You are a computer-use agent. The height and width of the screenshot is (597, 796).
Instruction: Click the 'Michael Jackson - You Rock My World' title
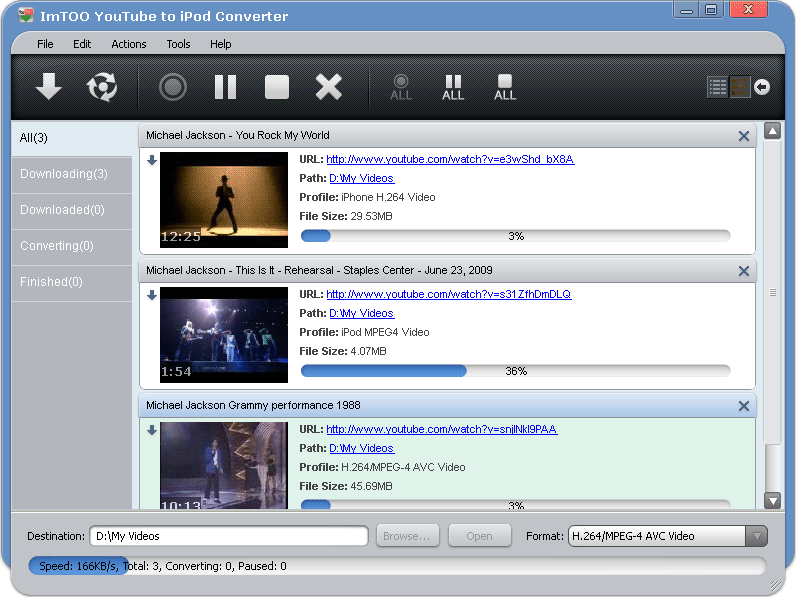coord(238,136)
